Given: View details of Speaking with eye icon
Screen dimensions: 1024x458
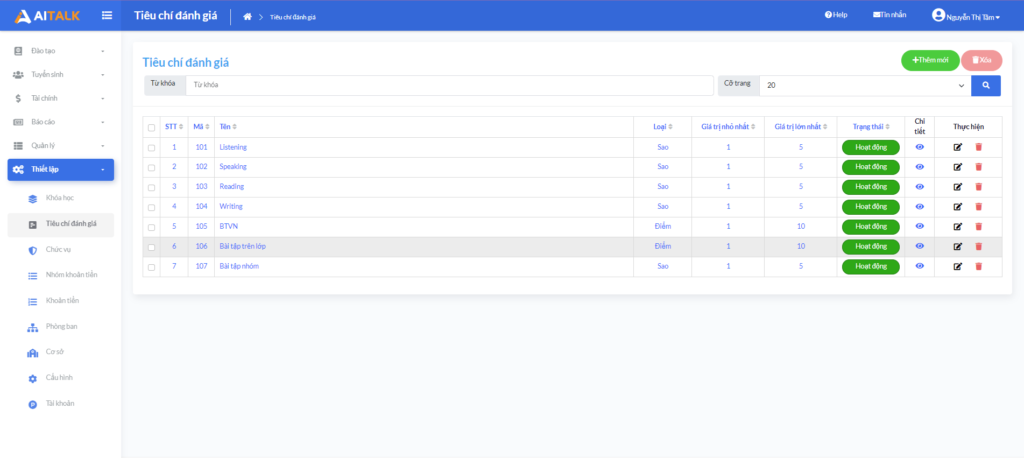Looking at the screenshot, I should tap(919, 167).
